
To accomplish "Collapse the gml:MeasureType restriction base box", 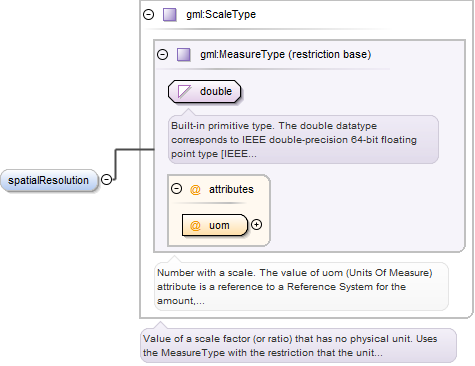I will [x=163, y=54].
